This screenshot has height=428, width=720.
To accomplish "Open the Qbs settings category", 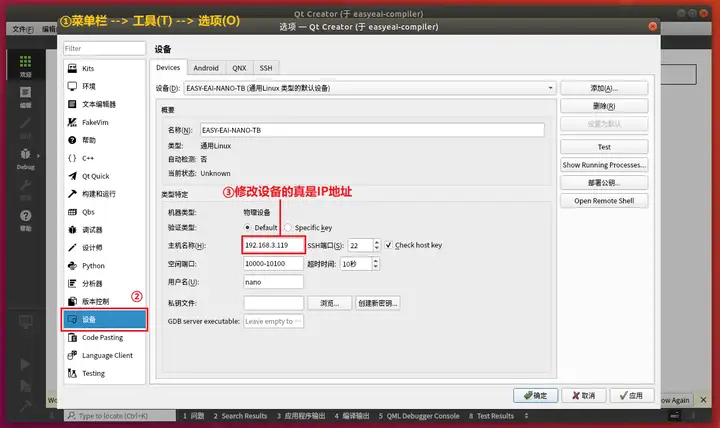I will [x=104, y=212].
